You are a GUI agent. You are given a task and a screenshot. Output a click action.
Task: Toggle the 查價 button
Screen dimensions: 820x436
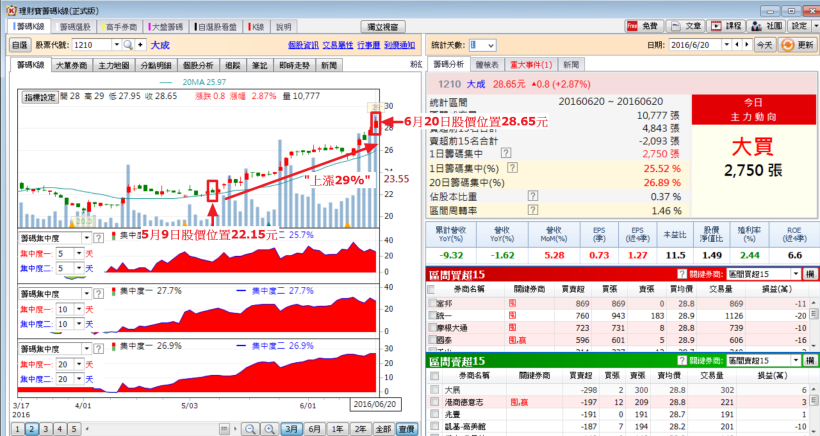point(406,429)
